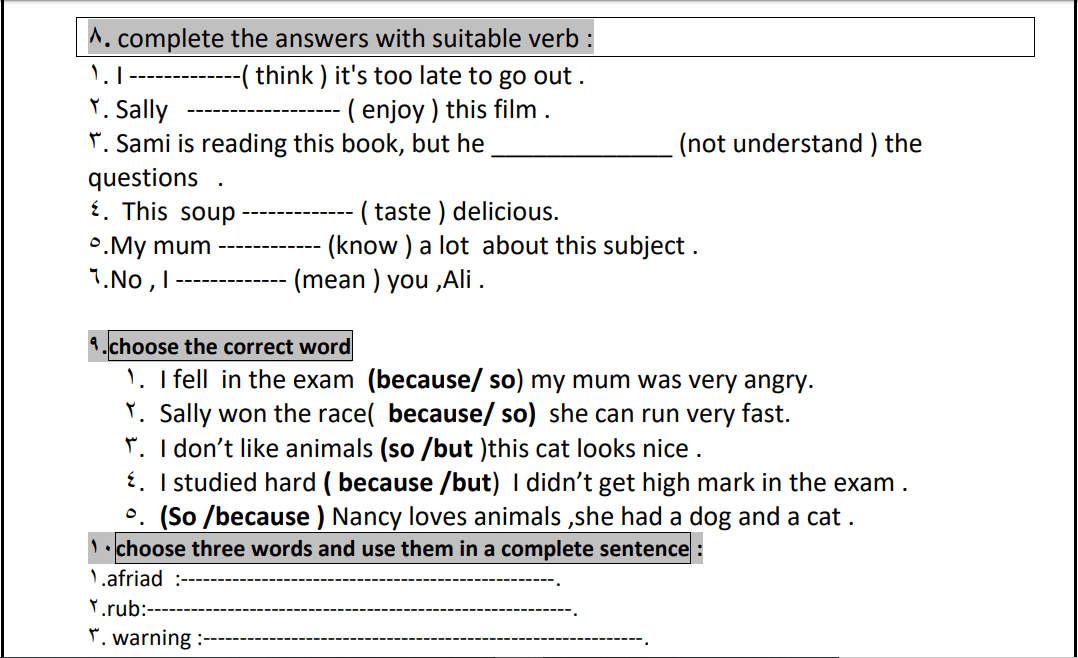Click the blank before '(mean ) you ,Ali'

(231, 281)
